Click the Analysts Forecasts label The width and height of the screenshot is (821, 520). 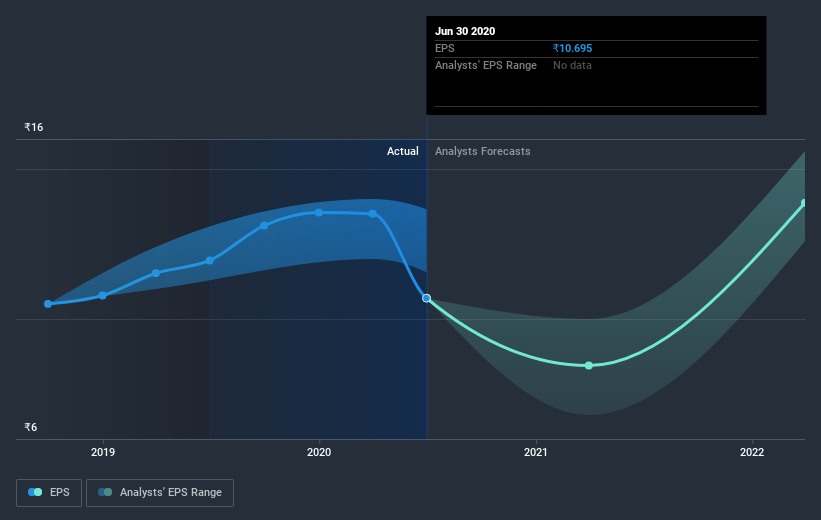click(483, 151)
